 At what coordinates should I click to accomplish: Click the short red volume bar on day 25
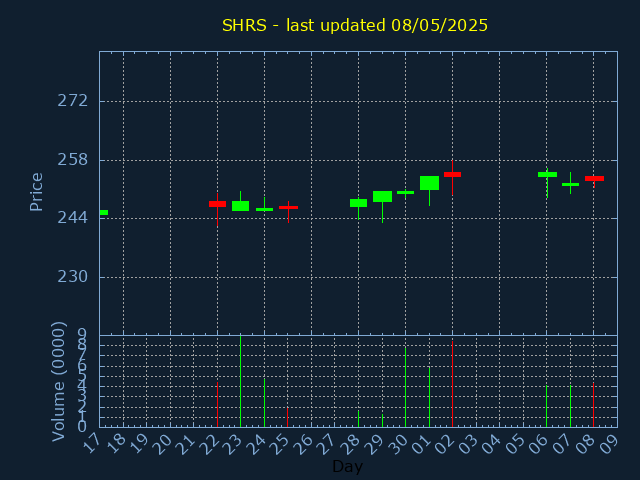287,417
